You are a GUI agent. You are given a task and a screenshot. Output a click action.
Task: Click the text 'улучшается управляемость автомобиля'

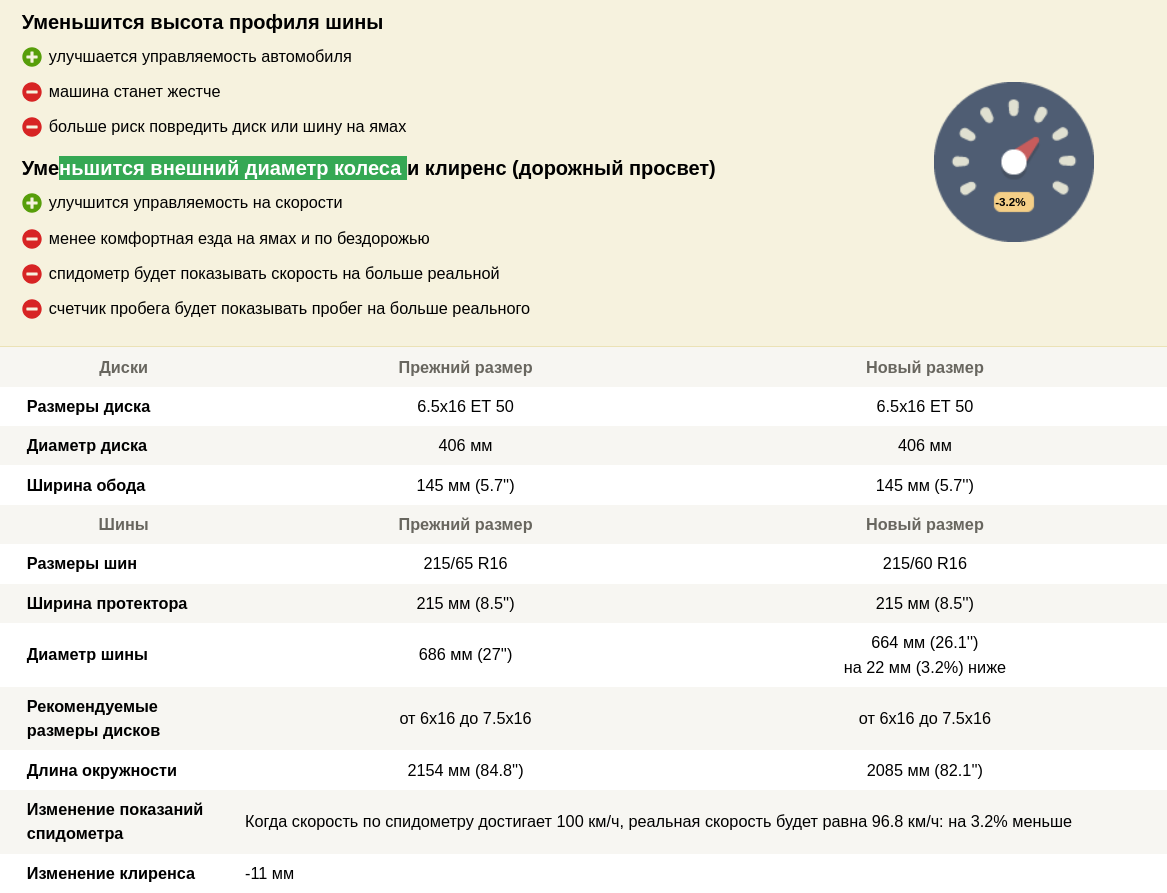(200, 57)
